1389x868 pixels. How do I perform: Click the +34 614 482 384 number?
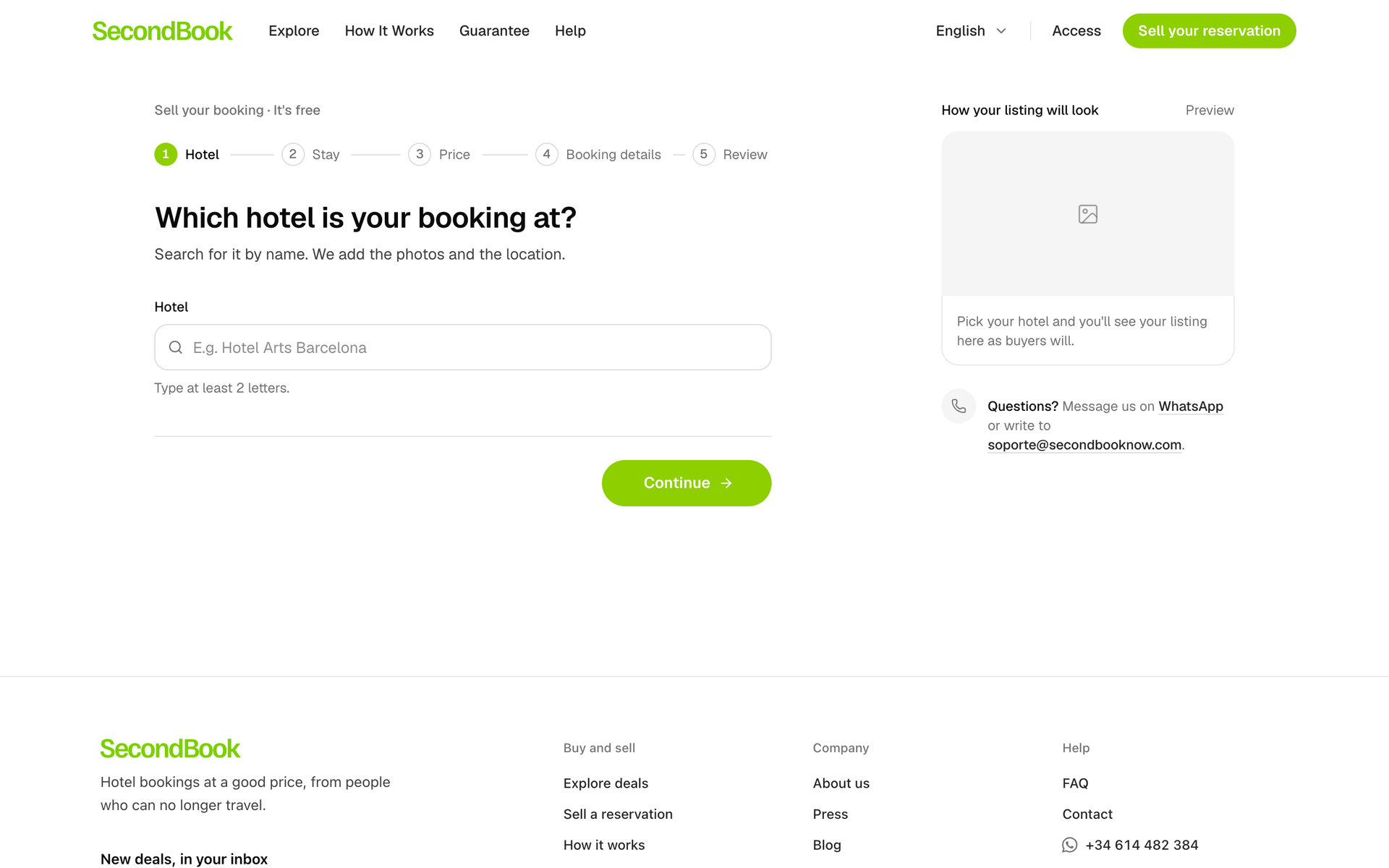point(1142,846)
